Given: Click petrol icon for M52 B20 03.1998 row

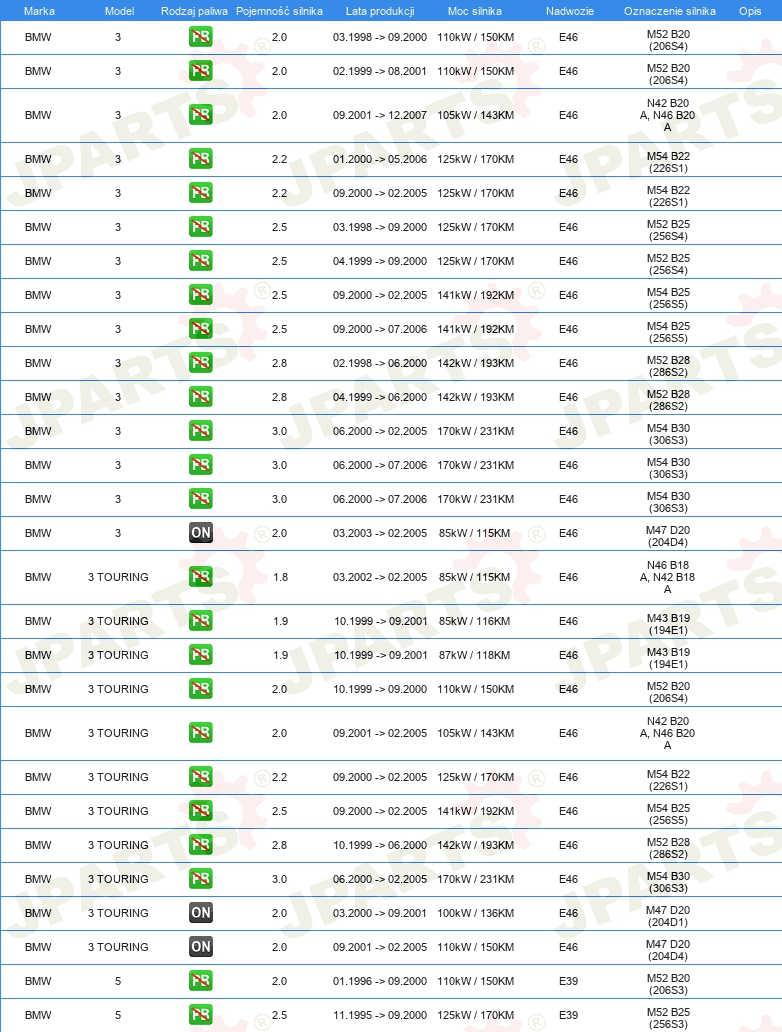Looking at the screenshot, I should pyautogui.click(x=201, y=37).
